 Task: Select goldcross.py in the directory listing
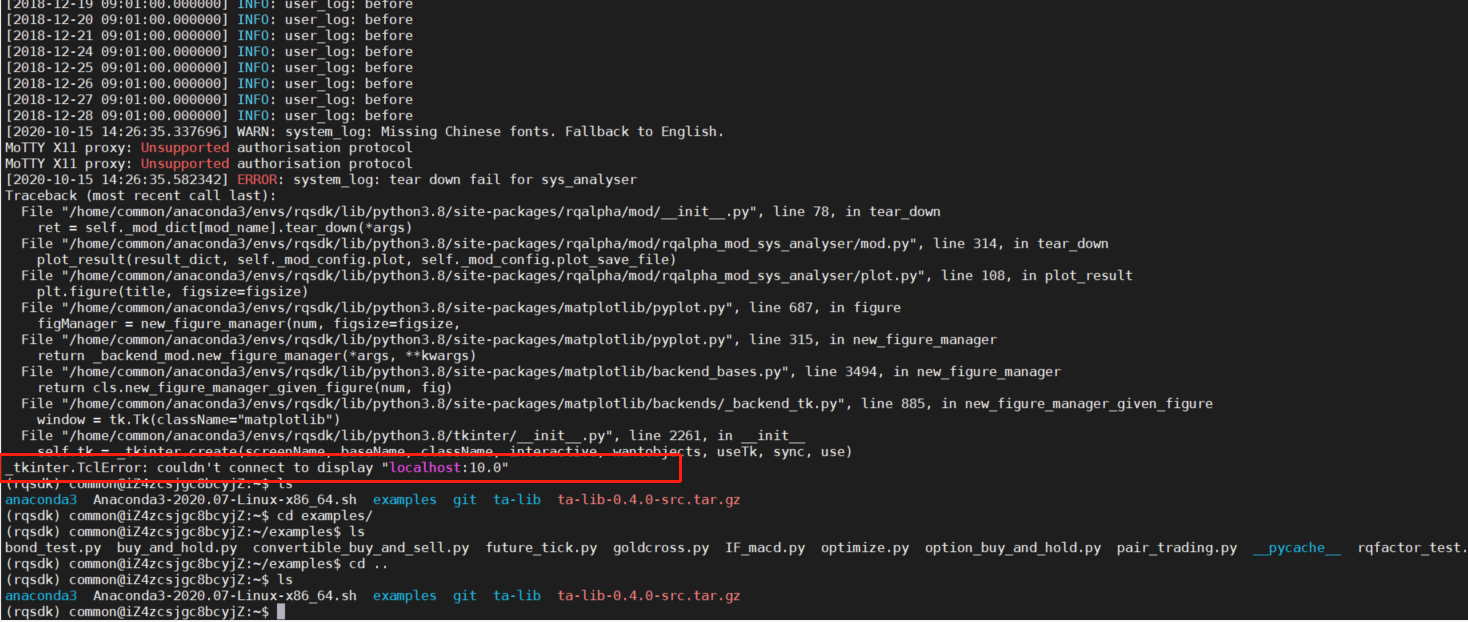(x=661, y=548)
